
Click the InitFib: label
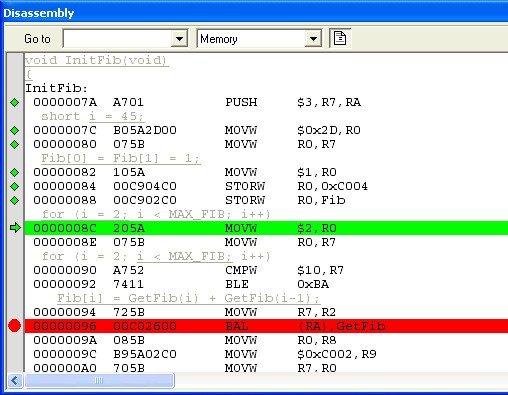[x=56, y=88]
